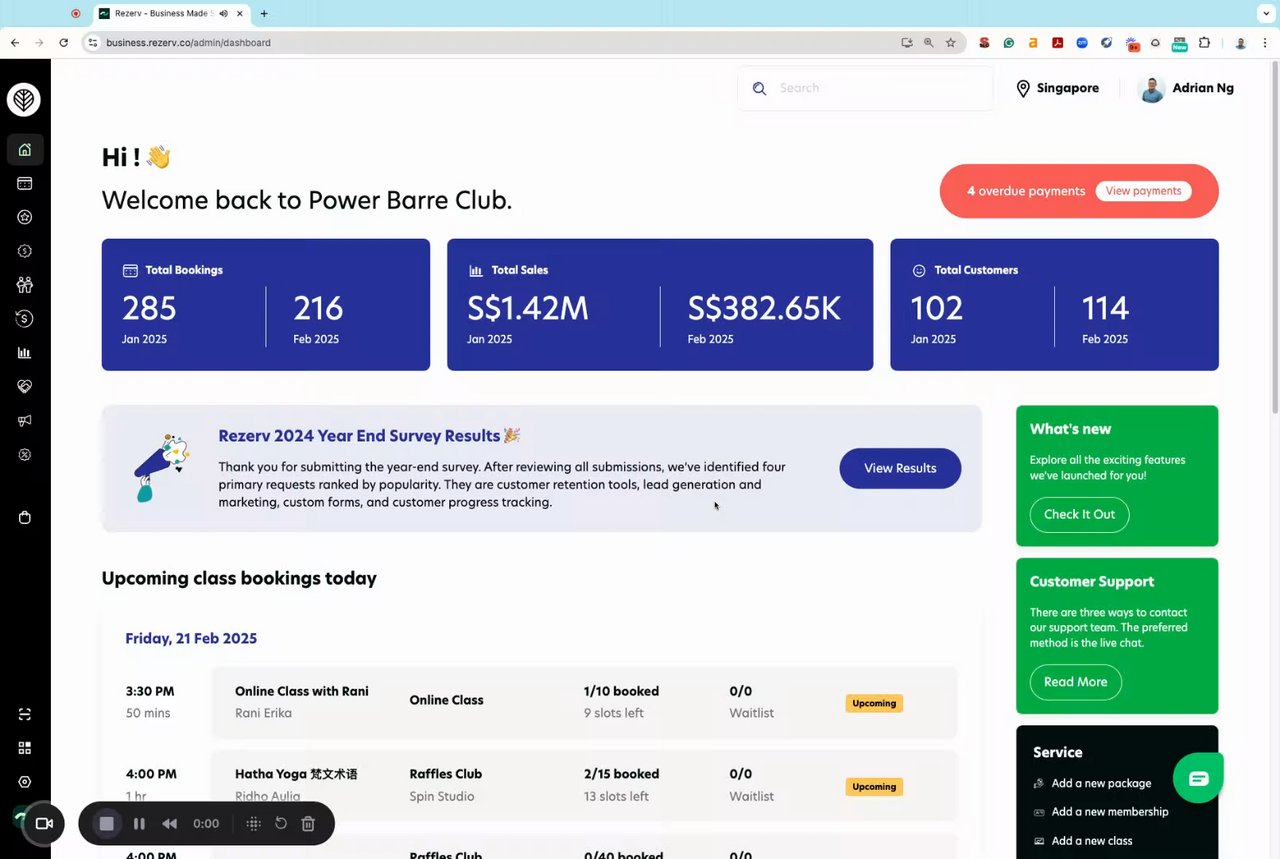Click the megaphone marketing sidebar icon
Viewport: 1280px width, 859px height.
25,421
